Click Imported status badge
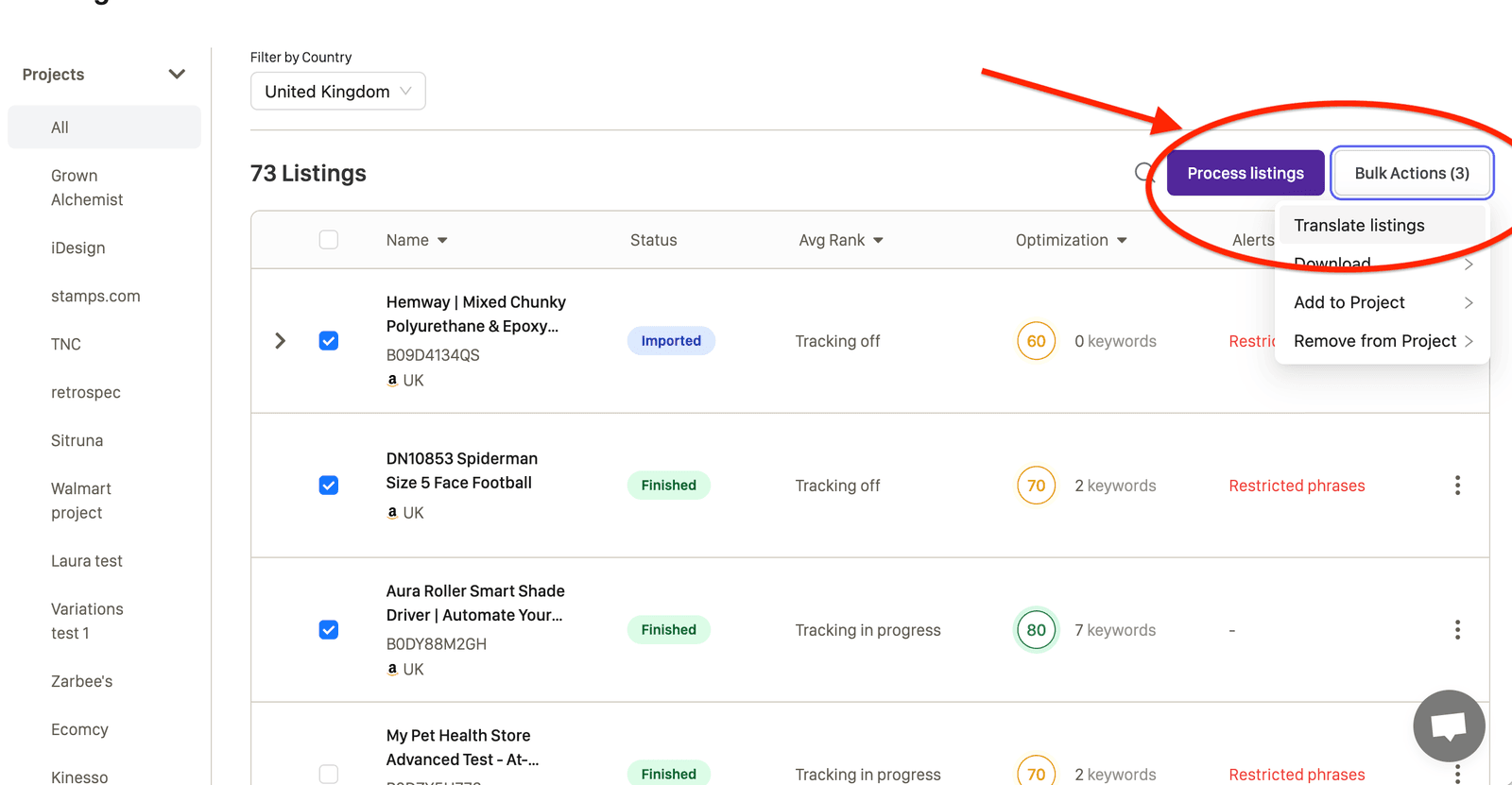 [x=671, y=341]
